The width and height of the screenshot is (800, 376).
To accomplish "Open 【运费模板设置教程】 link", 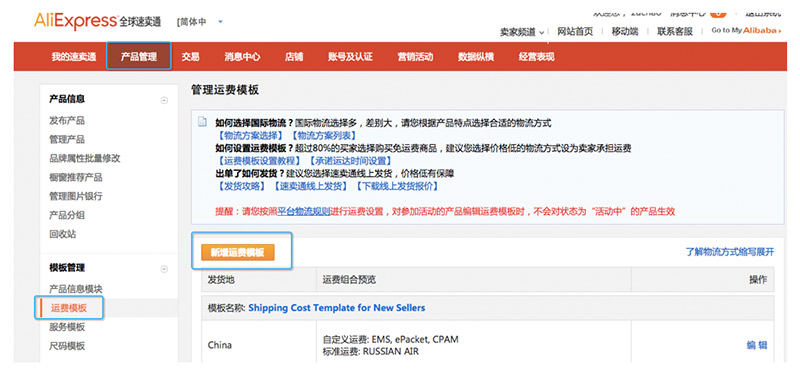I will (x=259, y=161).
